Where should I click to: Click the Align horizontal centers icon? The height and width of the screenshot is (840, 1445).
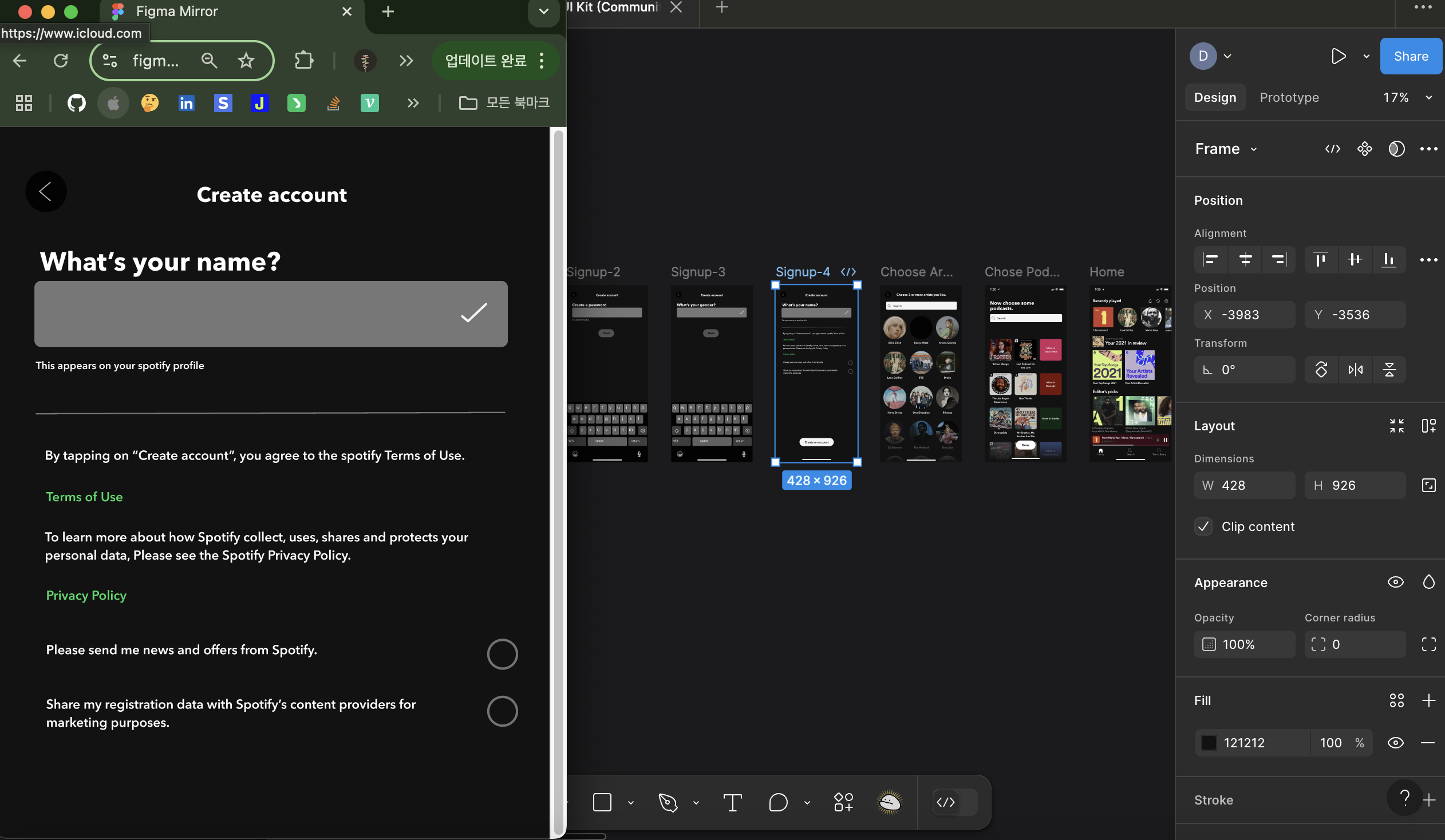coord(1245,260)
